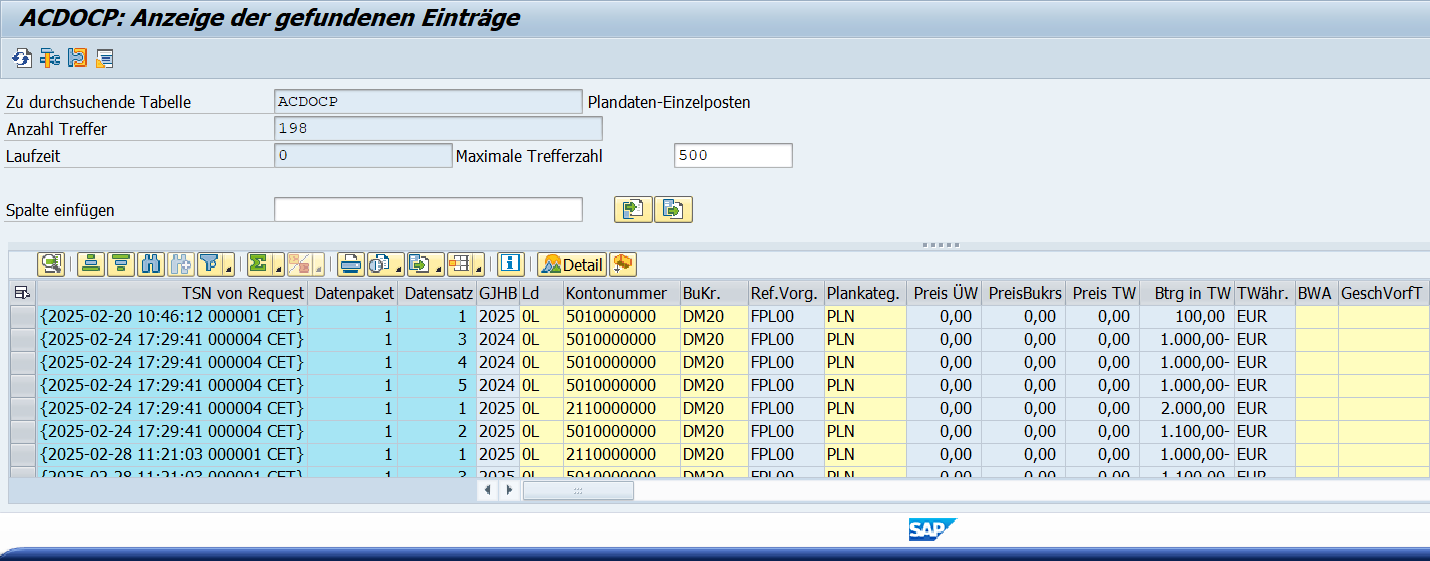This screenshot has height=561, width=1430.
Task: Open the filter dropdown arrow
Action: pyautogui.click(x=229, y=267)
